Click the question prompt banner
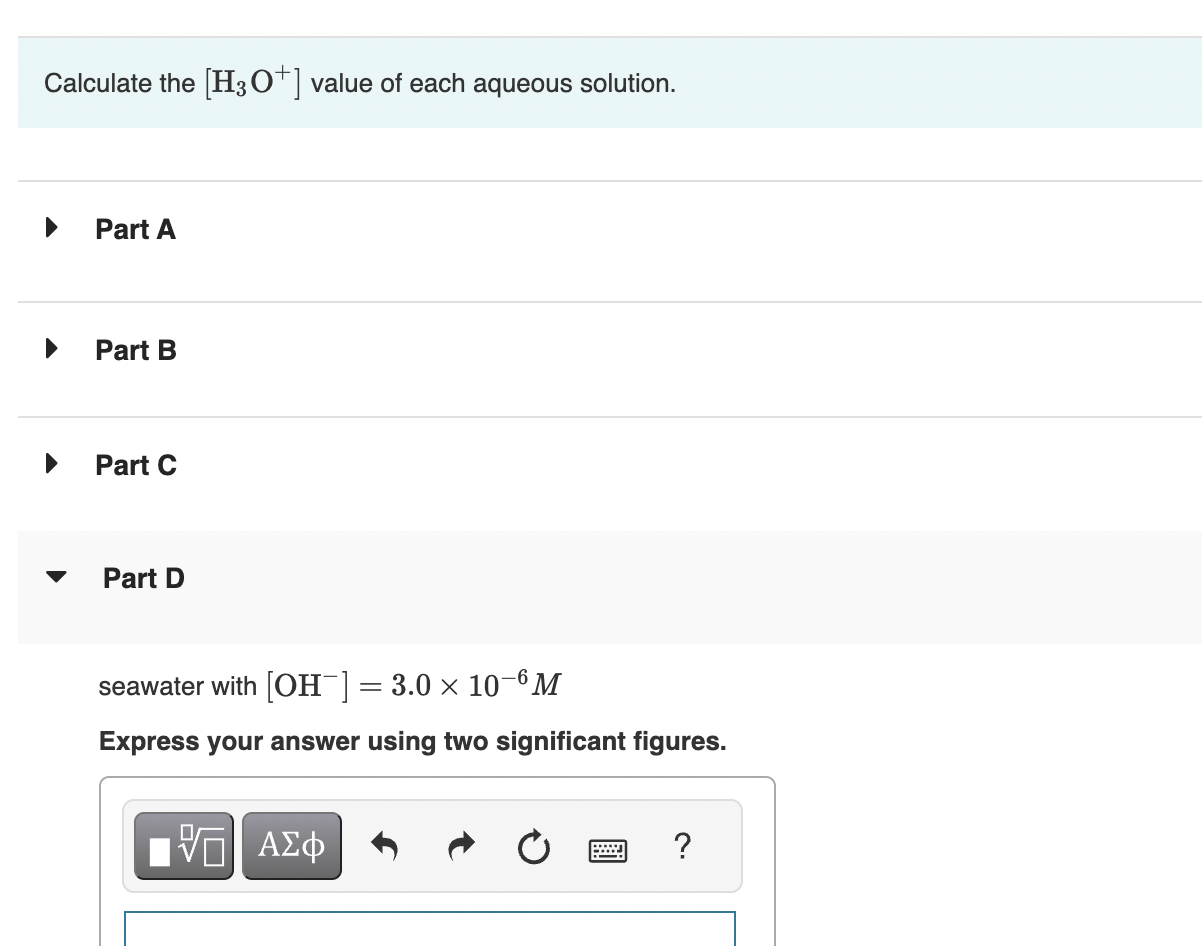Viewport: 1202px width, 946px height. [x=361, y=82]
